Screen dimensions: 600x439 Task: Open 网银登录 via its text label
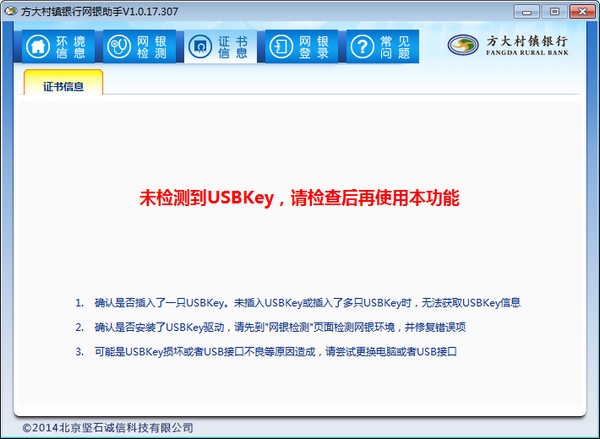point(312,47)
